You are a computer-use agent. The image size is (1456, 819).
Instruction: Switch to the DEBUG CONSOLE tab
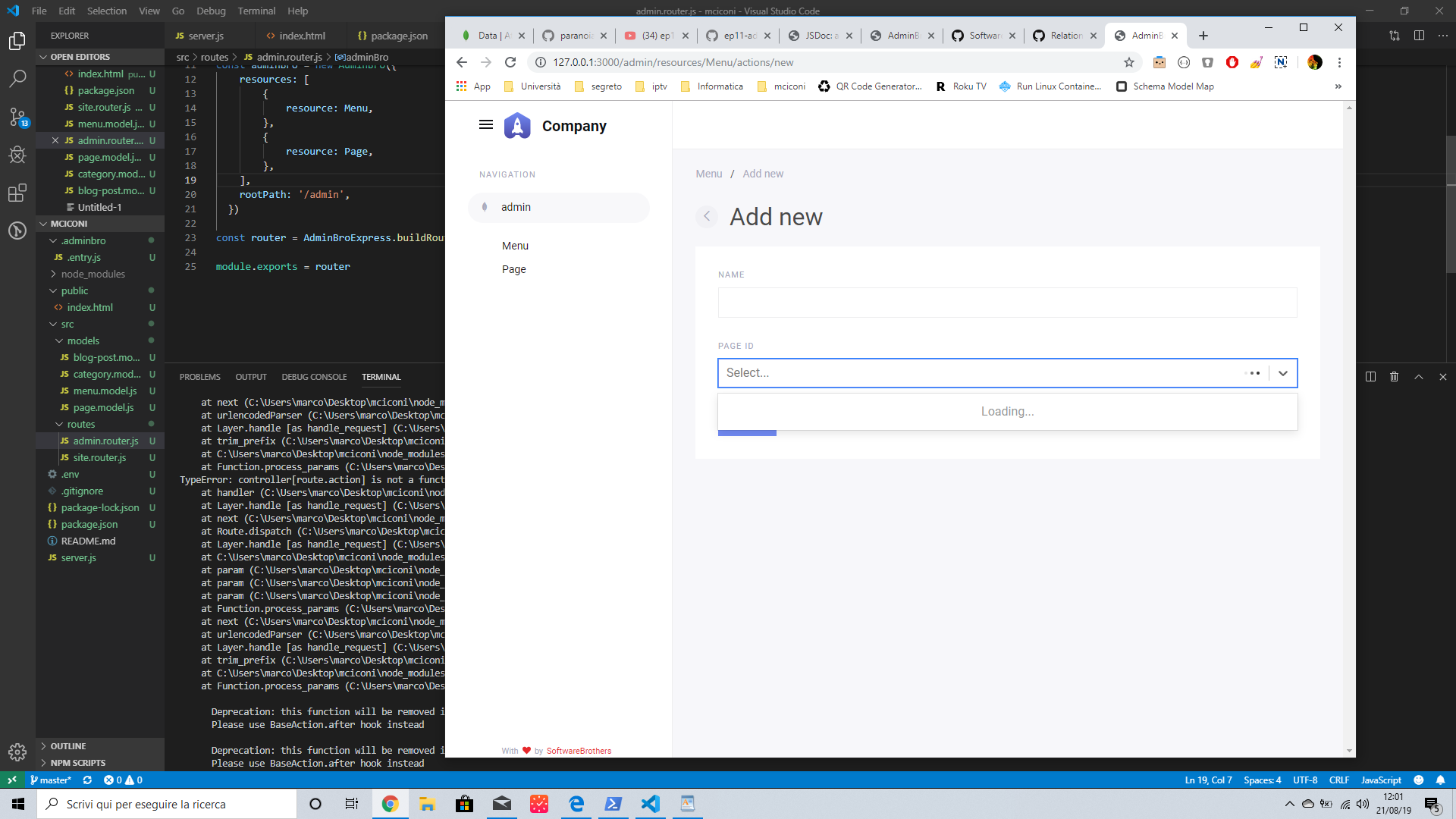point(314,376)
